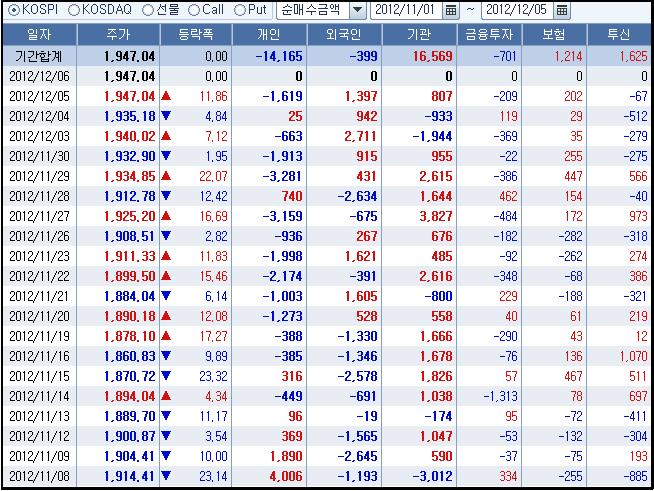The height and width of the screenshot is (491, 654).
Task: Click the up arrow in the 2012/11/27 row
Action: click(x=166, y=216)
